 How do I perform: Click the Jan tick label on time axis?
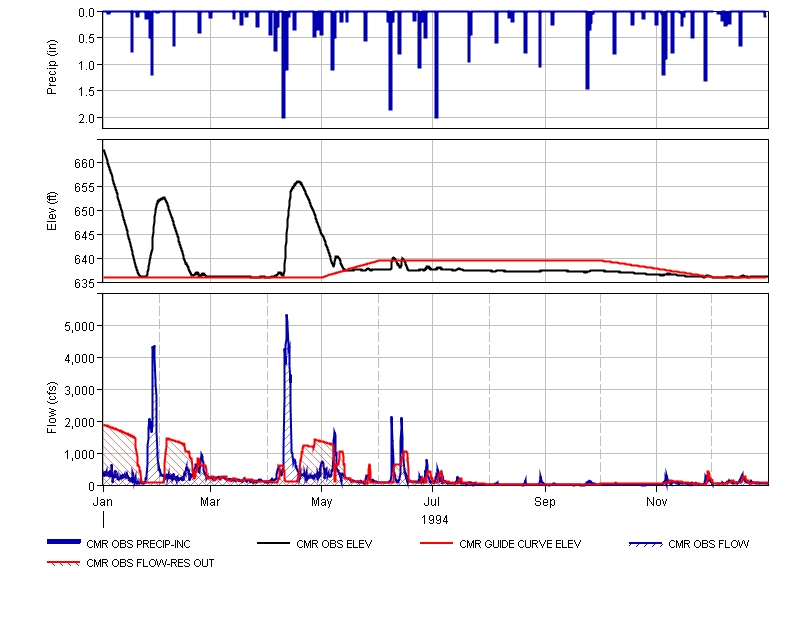point(103,500)
